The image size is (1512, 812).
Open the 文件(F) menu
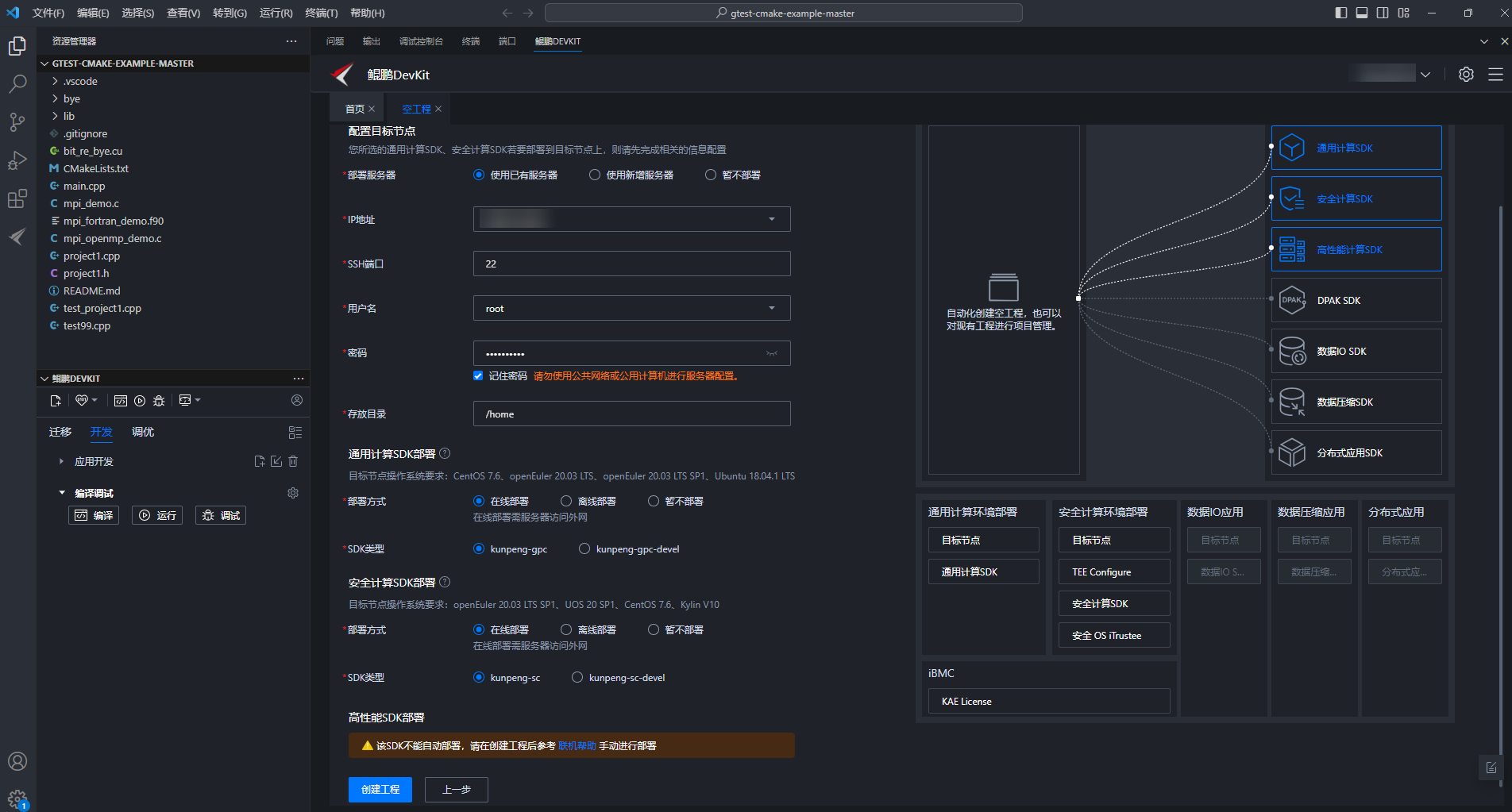click(48, 13)
